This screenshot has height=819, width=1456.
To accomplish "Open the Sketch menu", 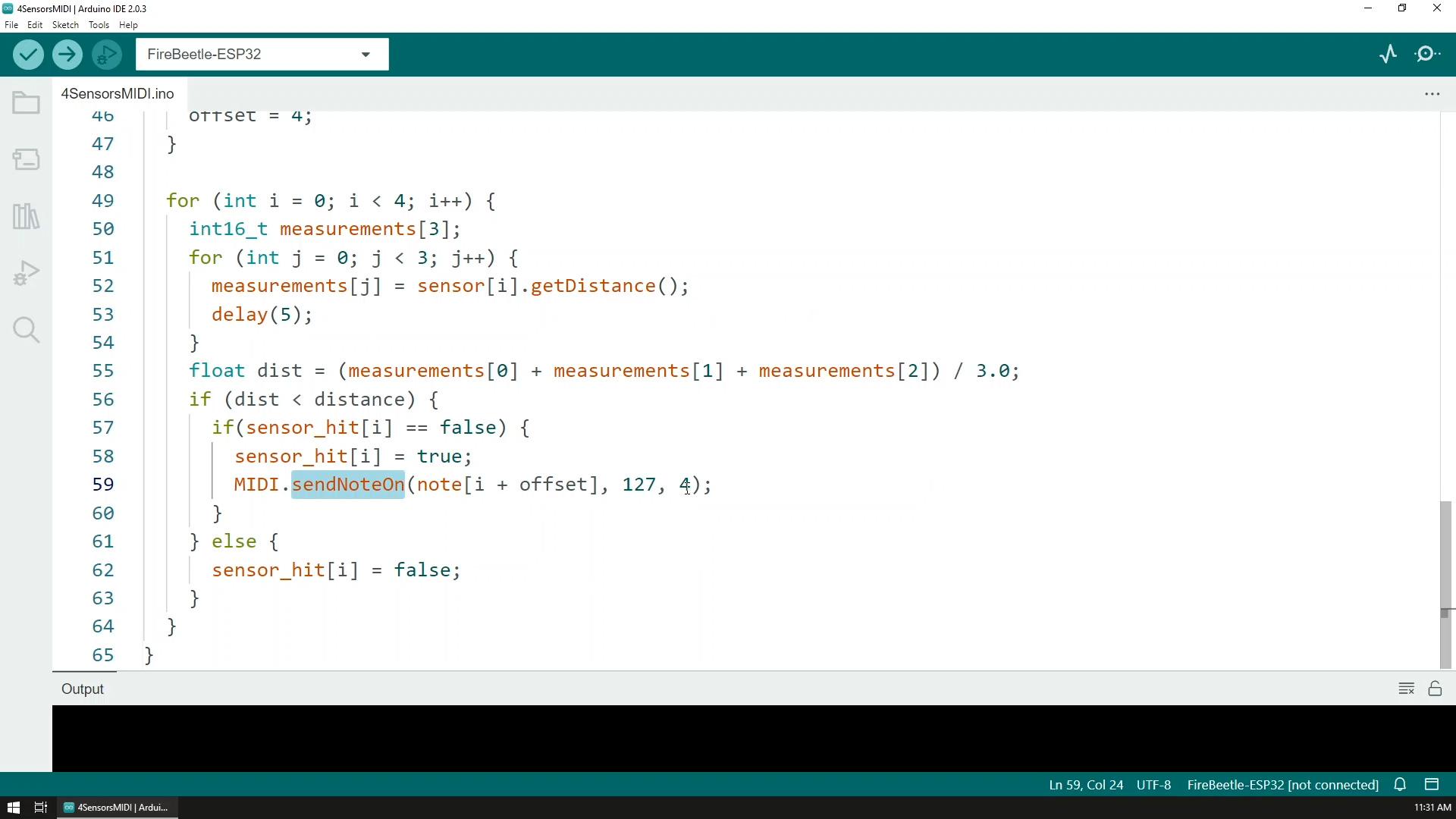I will coord(65,25).
